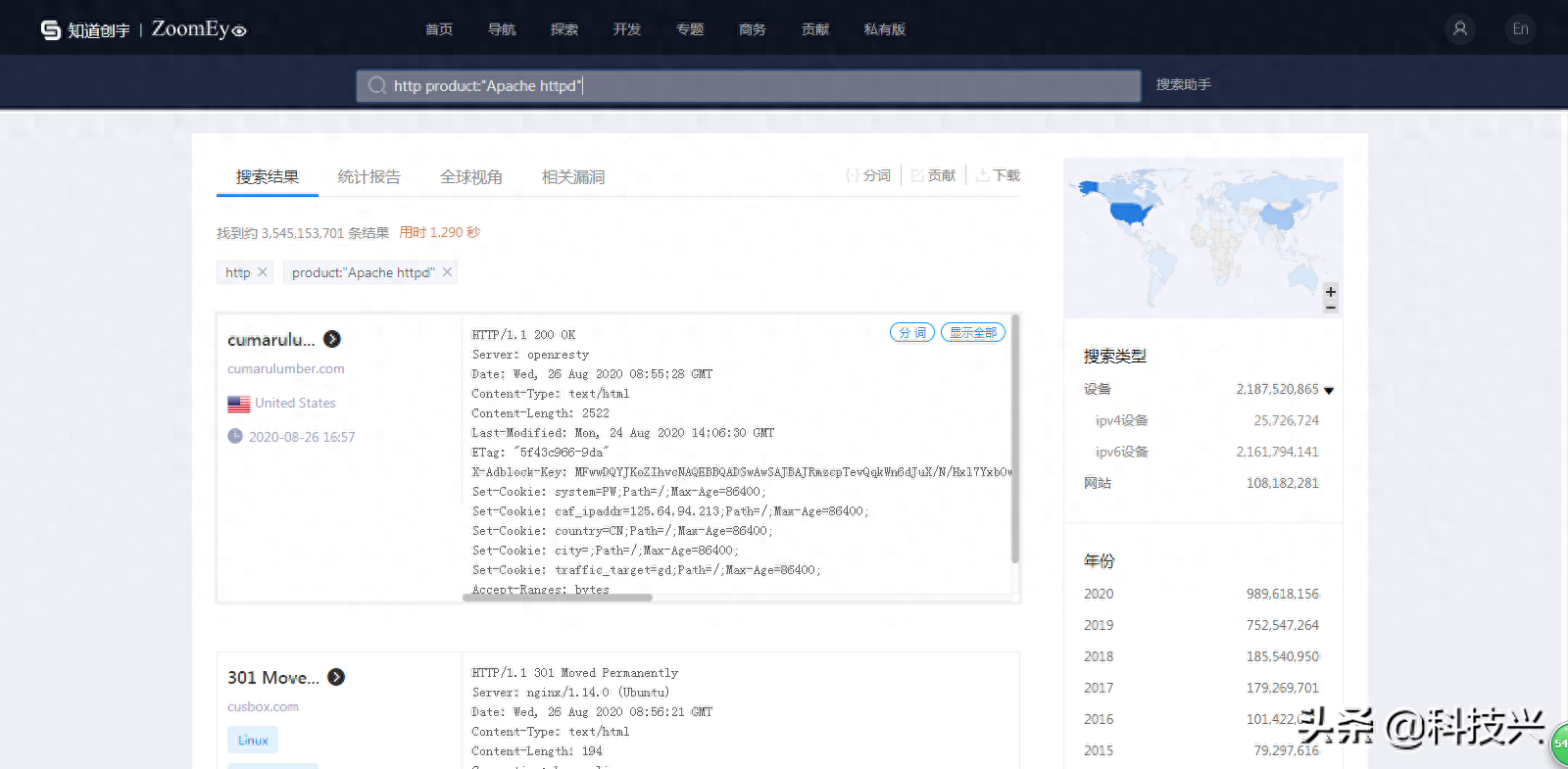This screenshot has width=1568, height=769.
Task: Click the United States flag icon
Action: pyautogui.click(x=239, y=404)
